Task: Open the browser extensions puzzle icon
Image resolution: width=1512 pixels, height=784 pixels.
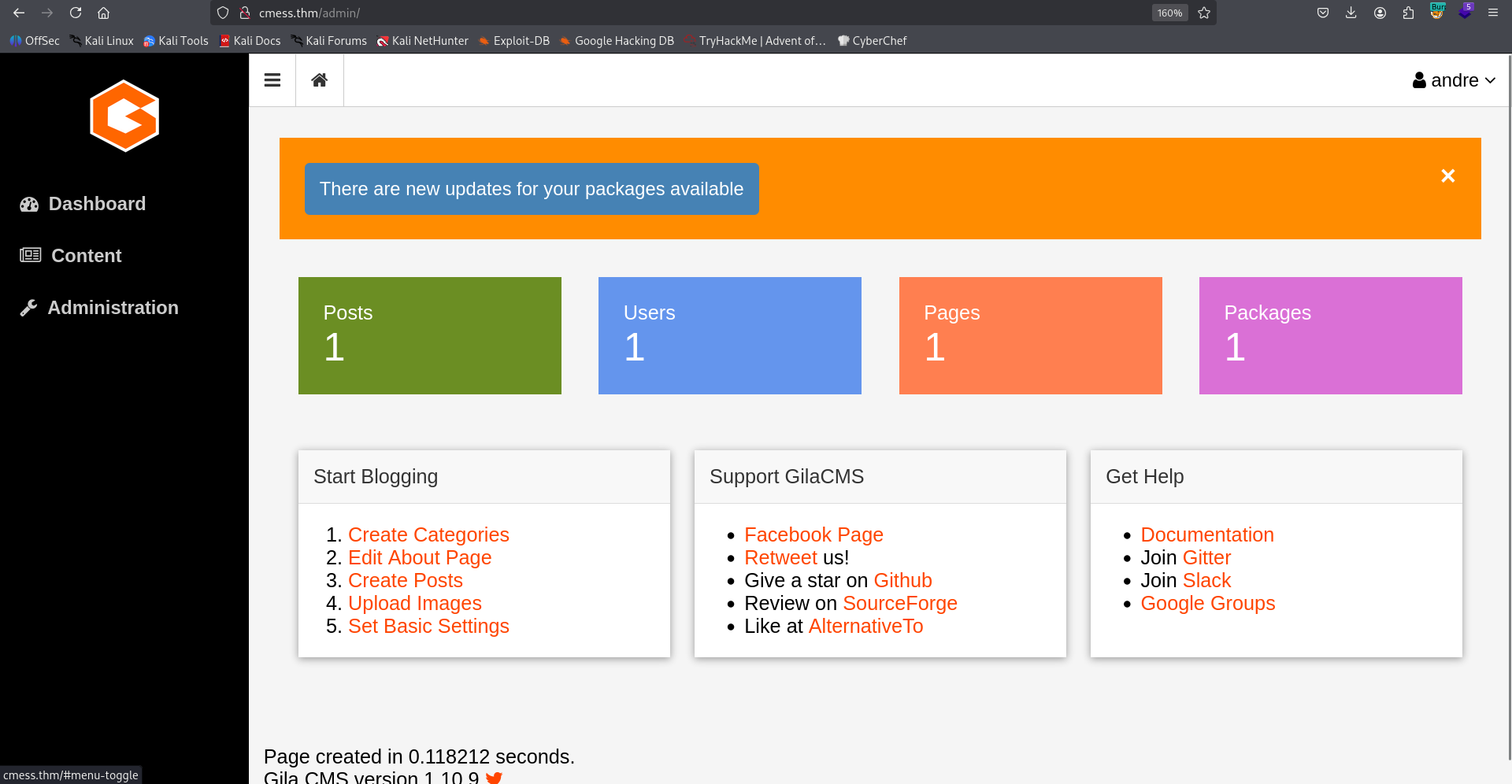Action: 1408,13
